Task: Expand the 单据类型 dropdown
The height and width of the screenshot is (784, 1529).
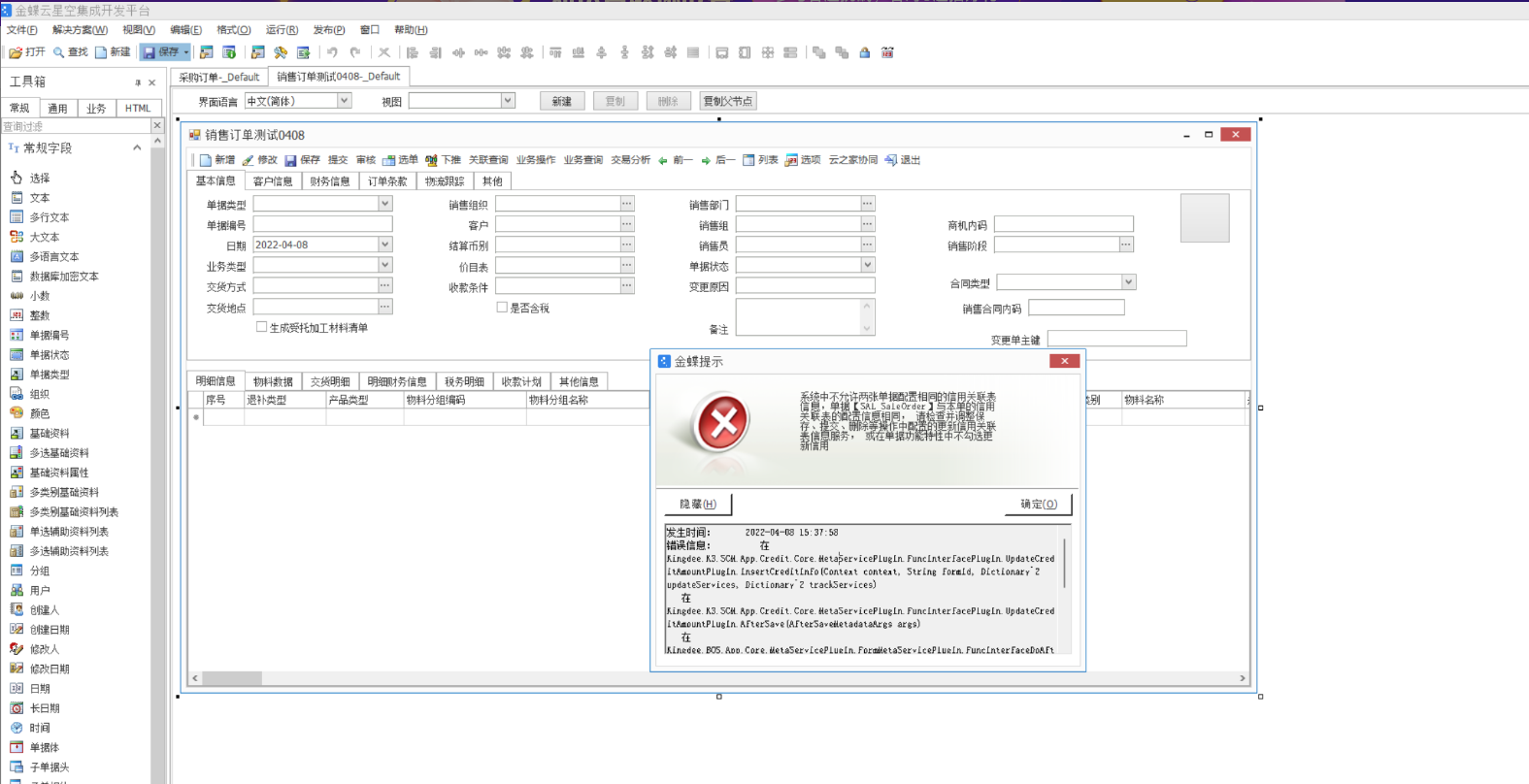Action: (385, 204)
